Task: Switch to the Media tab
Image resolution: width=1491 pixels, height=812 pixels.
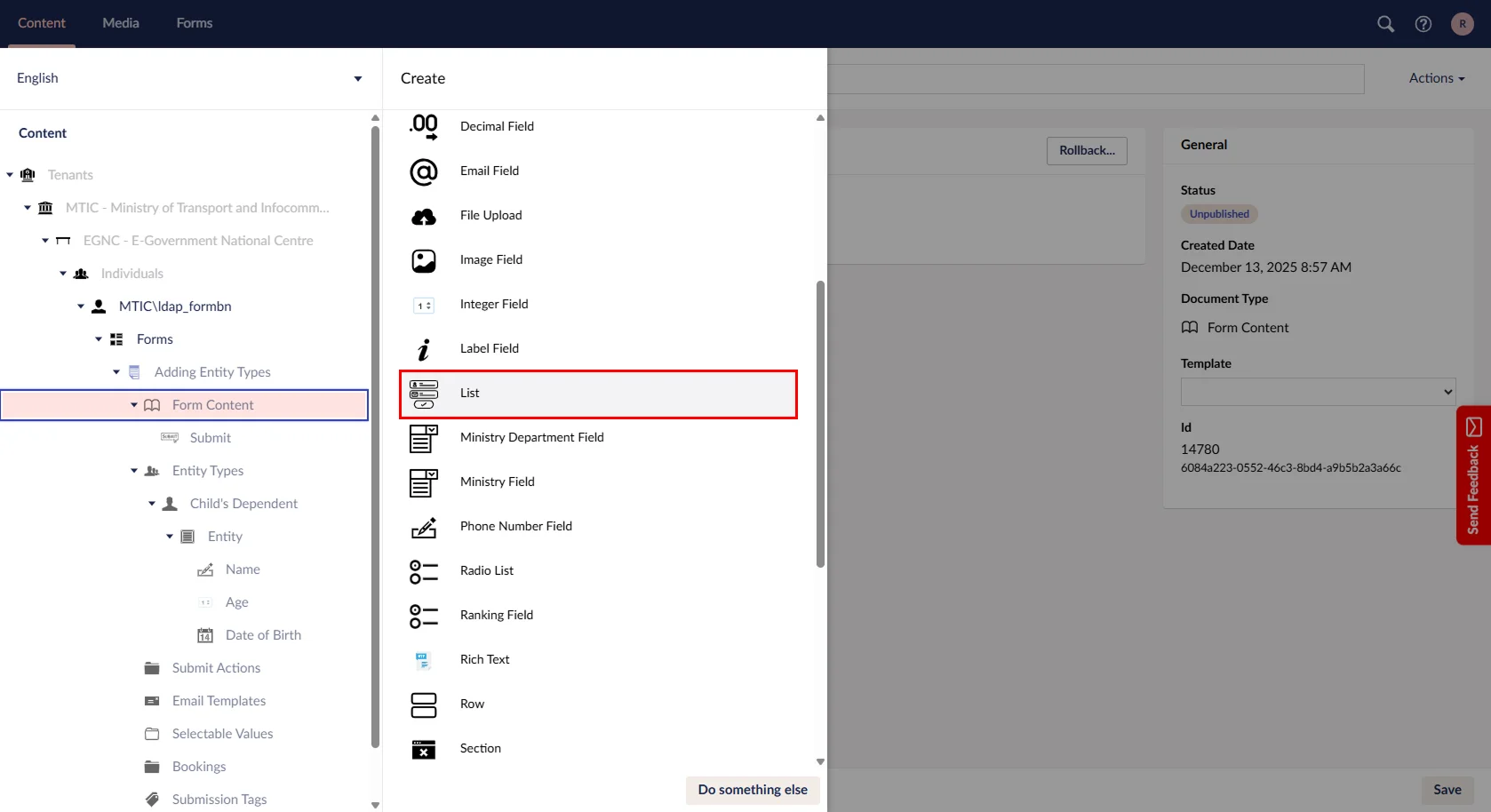Action: point(121,23)
